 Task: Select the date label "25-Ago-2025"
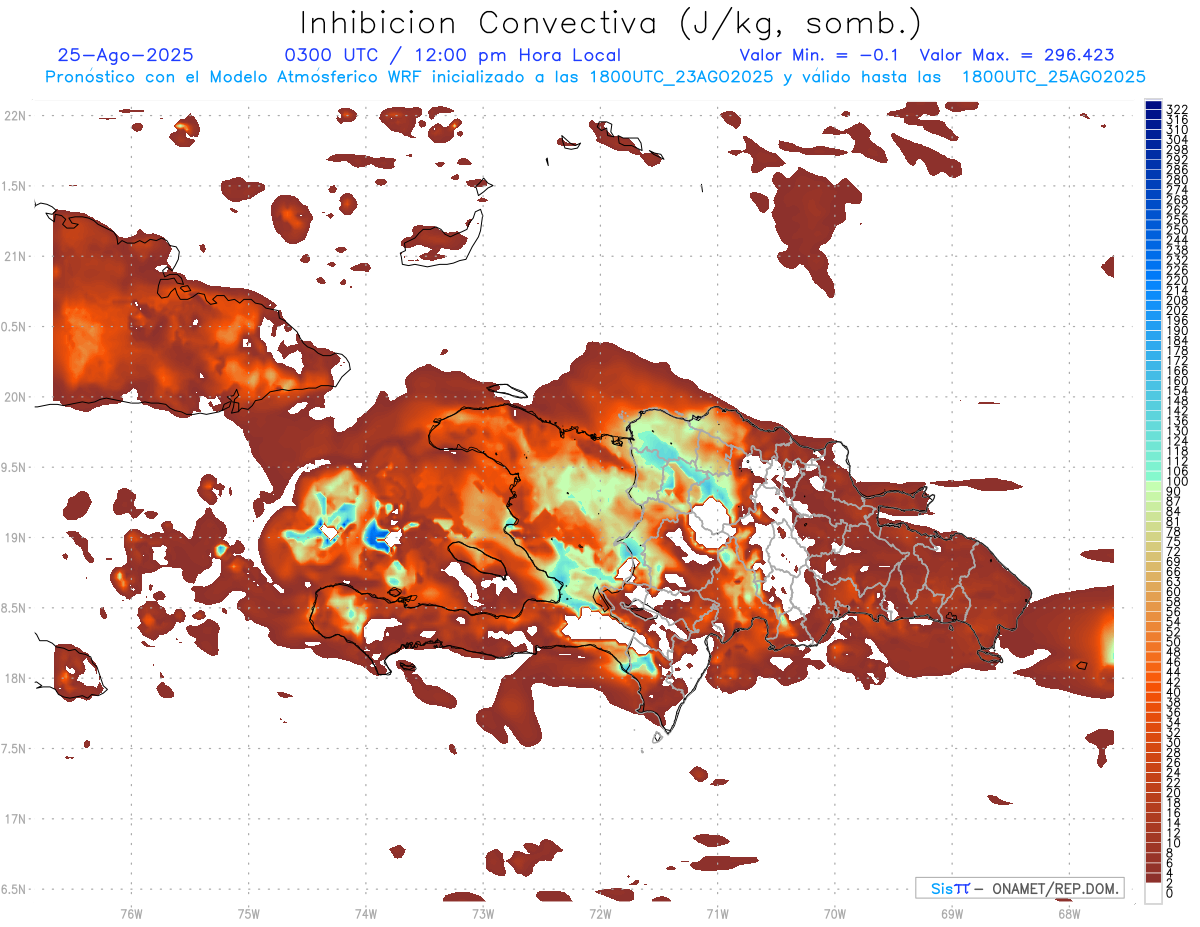(126, 56)
